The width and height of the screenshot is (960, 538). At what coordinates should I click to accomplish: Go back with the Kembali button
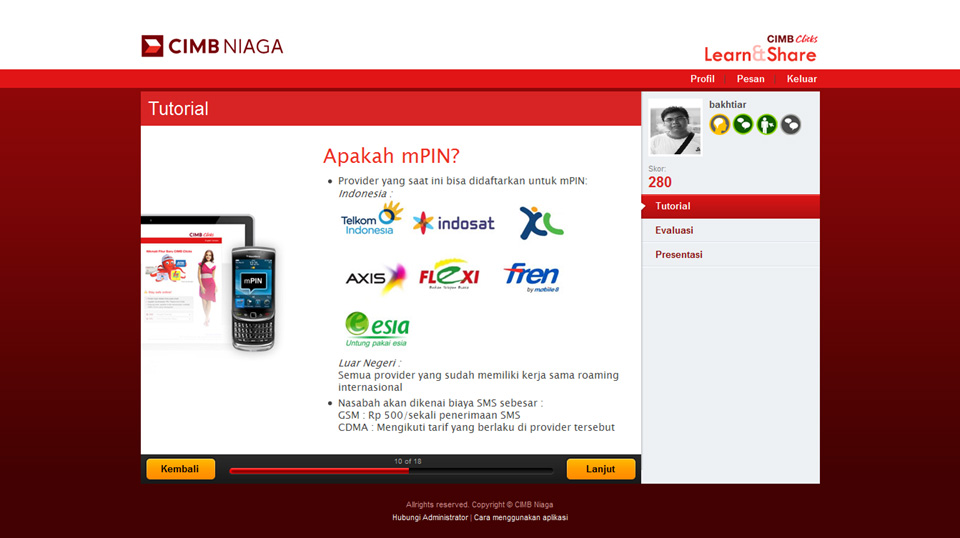pyautogui.click(x=181, y=469)
